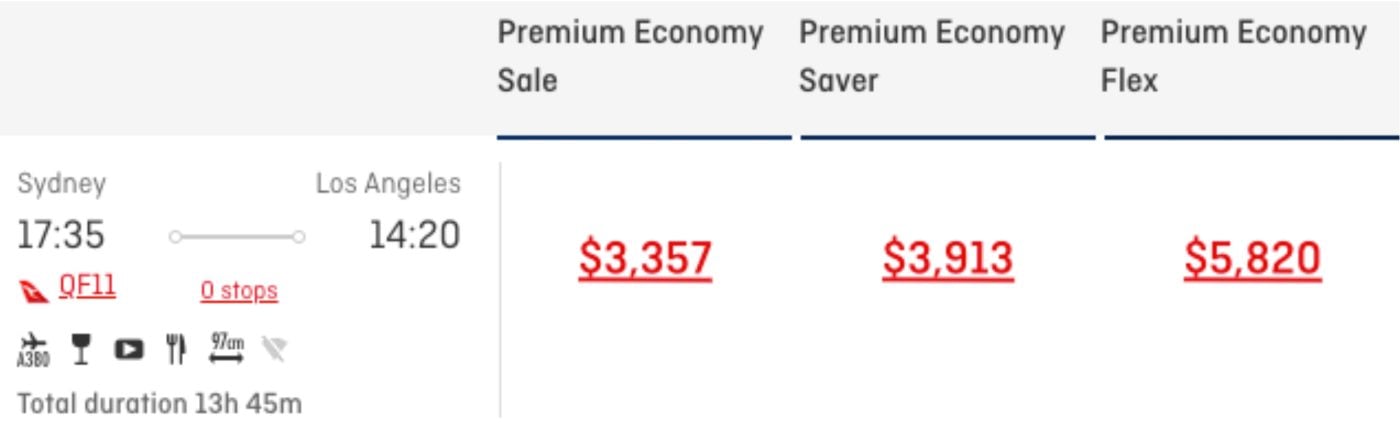The height and width of the screenshot is (443, 1400).
Task: Click the 97cm seat pitch icon
Action: (x=226, y=348)
